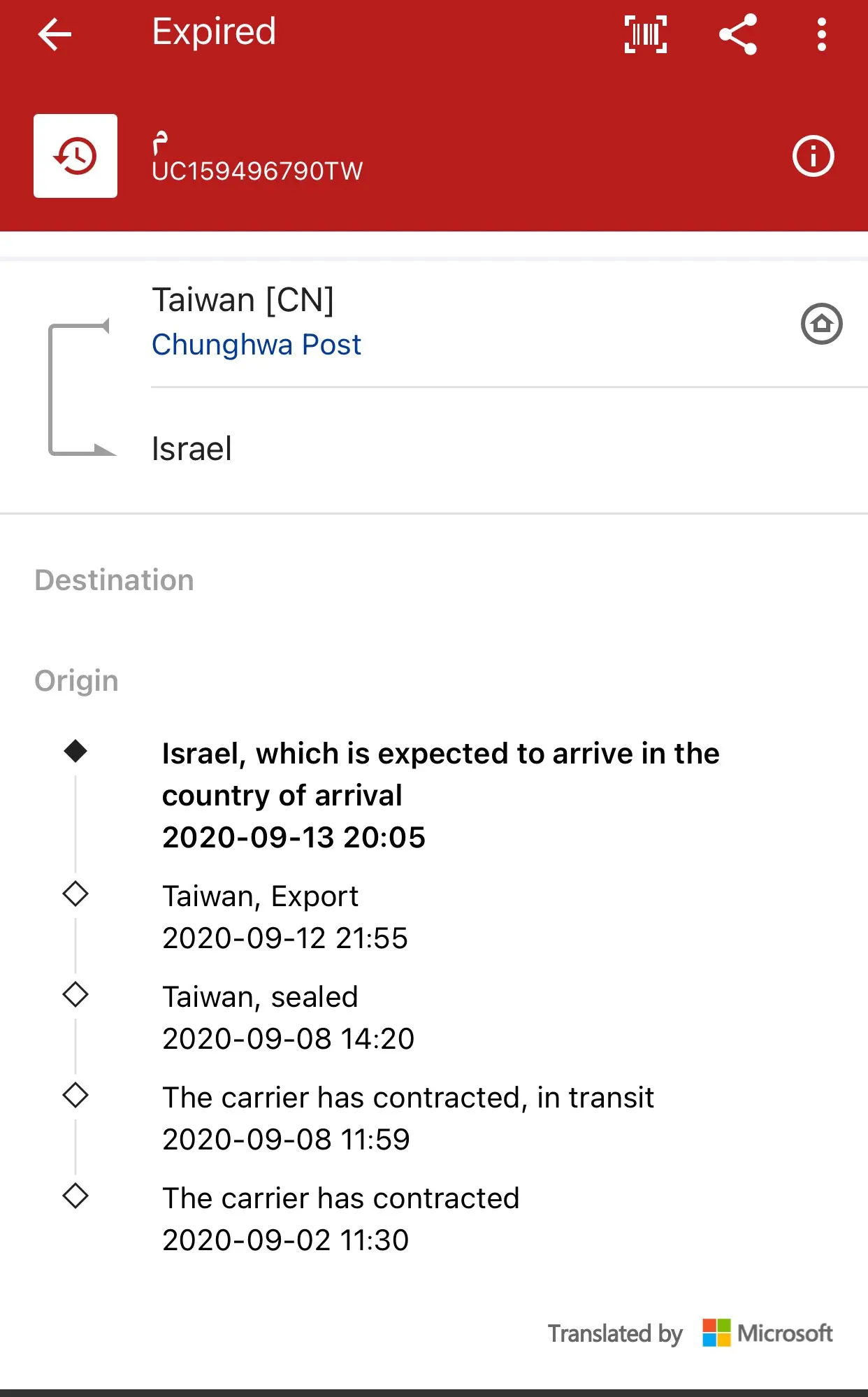Select the Destination section header
868x1397 pixels.
[114, 580]
